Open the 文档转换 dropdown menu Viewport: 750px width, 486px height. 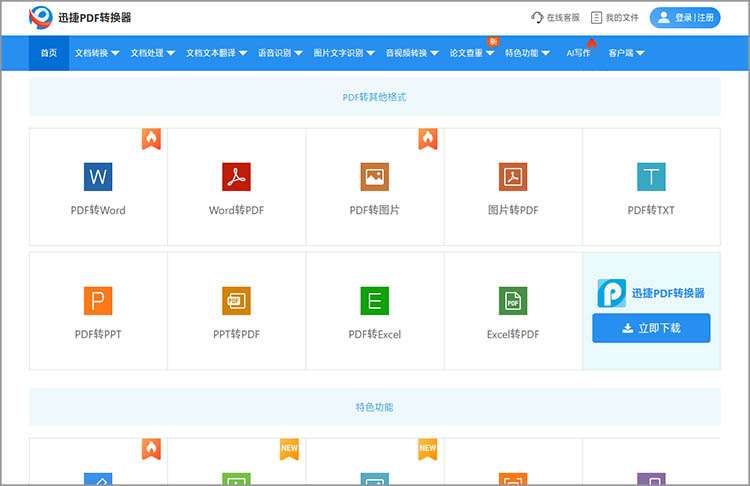click(97, 53)
